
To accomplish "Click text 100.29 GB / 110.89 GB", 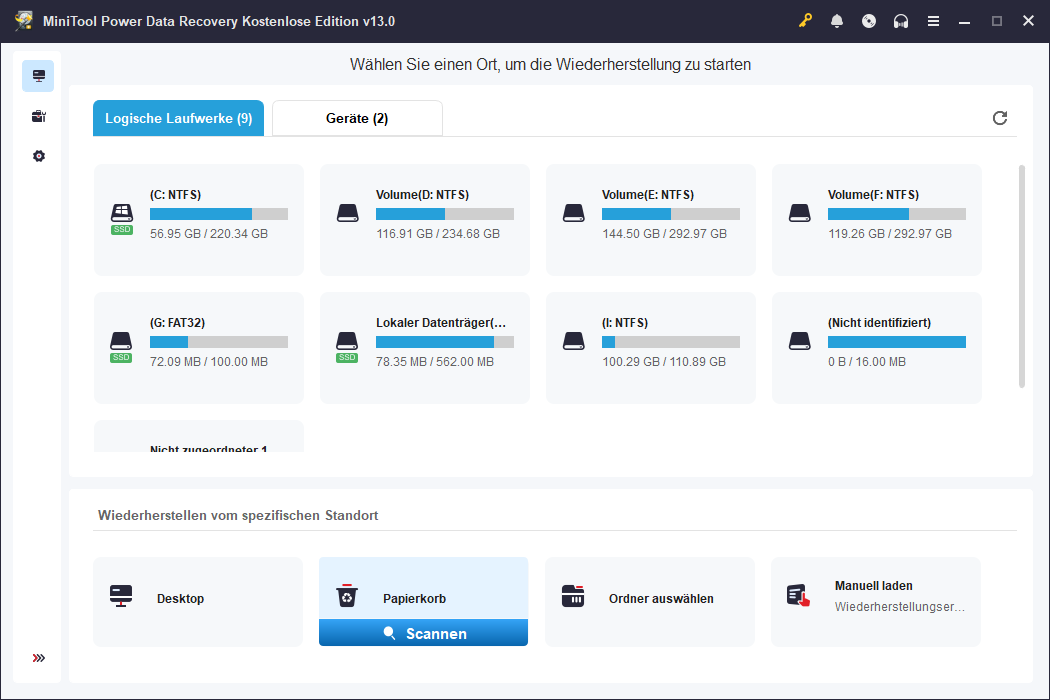I will point(664,362).
